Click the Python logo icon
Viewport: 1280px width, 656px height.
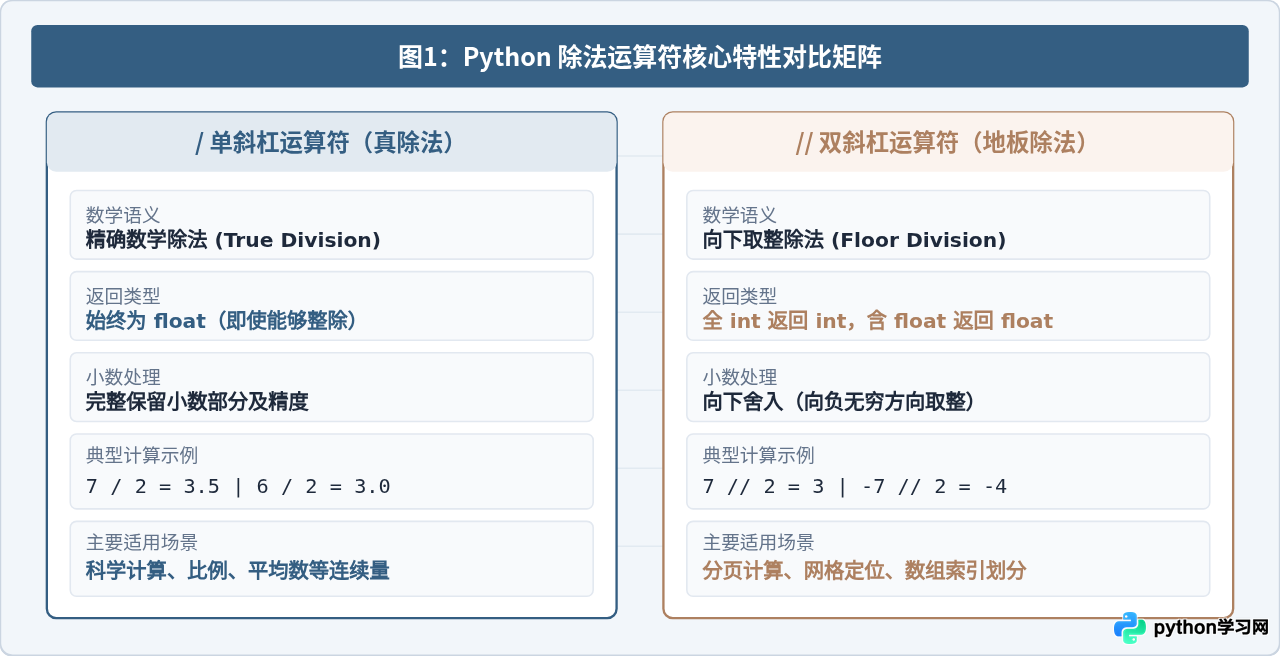(1130, 628)
